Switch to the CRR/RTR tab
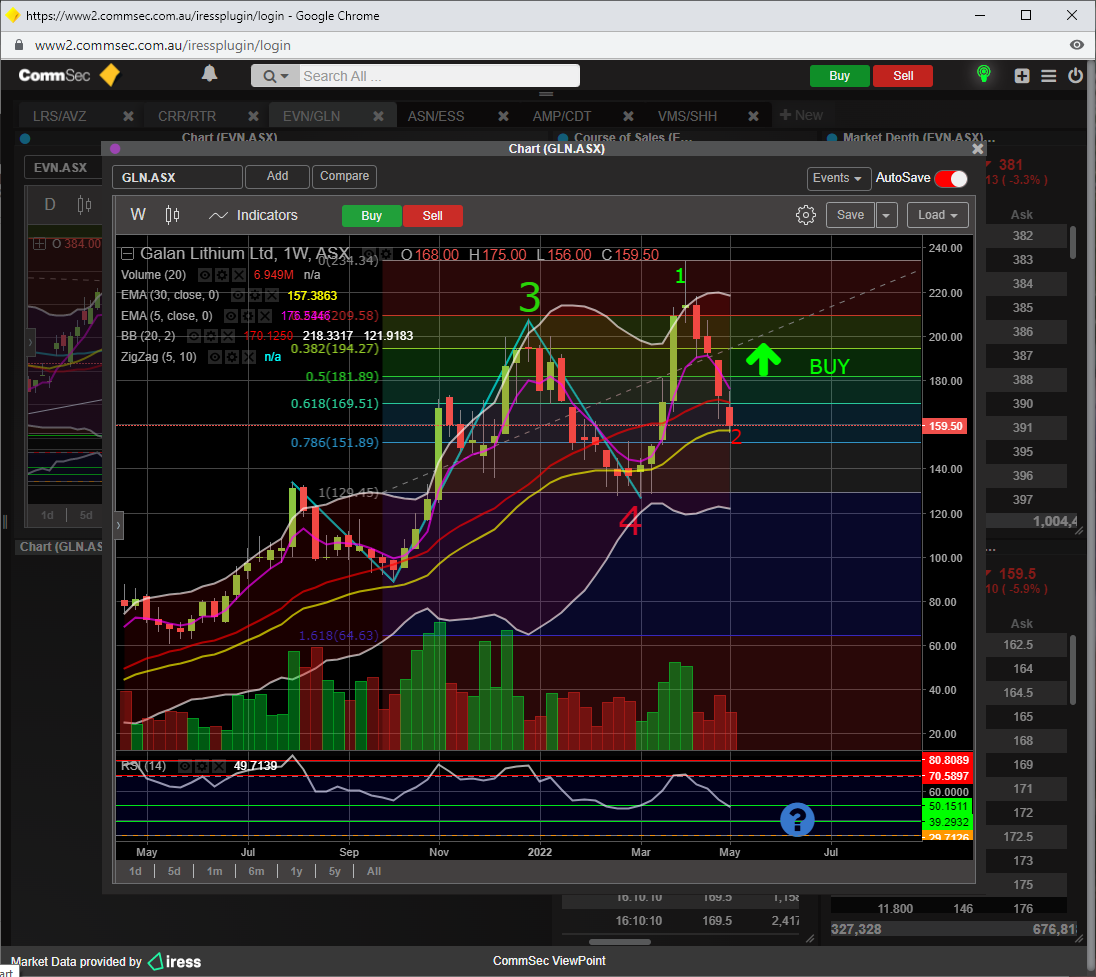Viewport: 1096px width, 977px height. 187,116
